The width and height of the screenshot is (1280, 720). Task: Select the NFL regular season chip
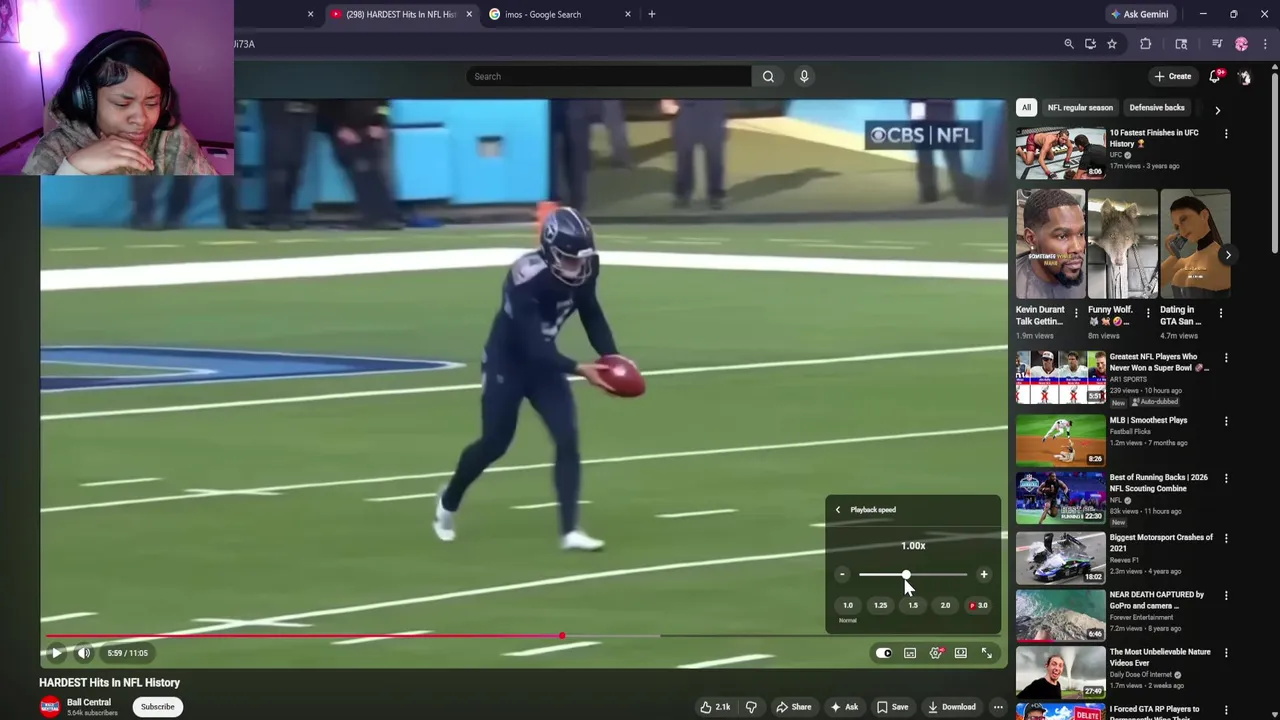[x=1080, y=107]
